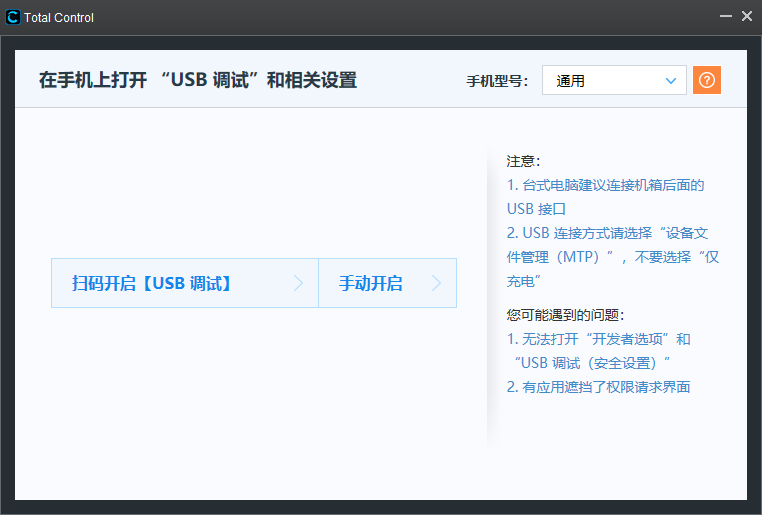Viewport: 762px width, 515px height.
Task: Click the heading 在手机上打开 "USB 调试" 和相关设置
Action: [x=198, y=80]
